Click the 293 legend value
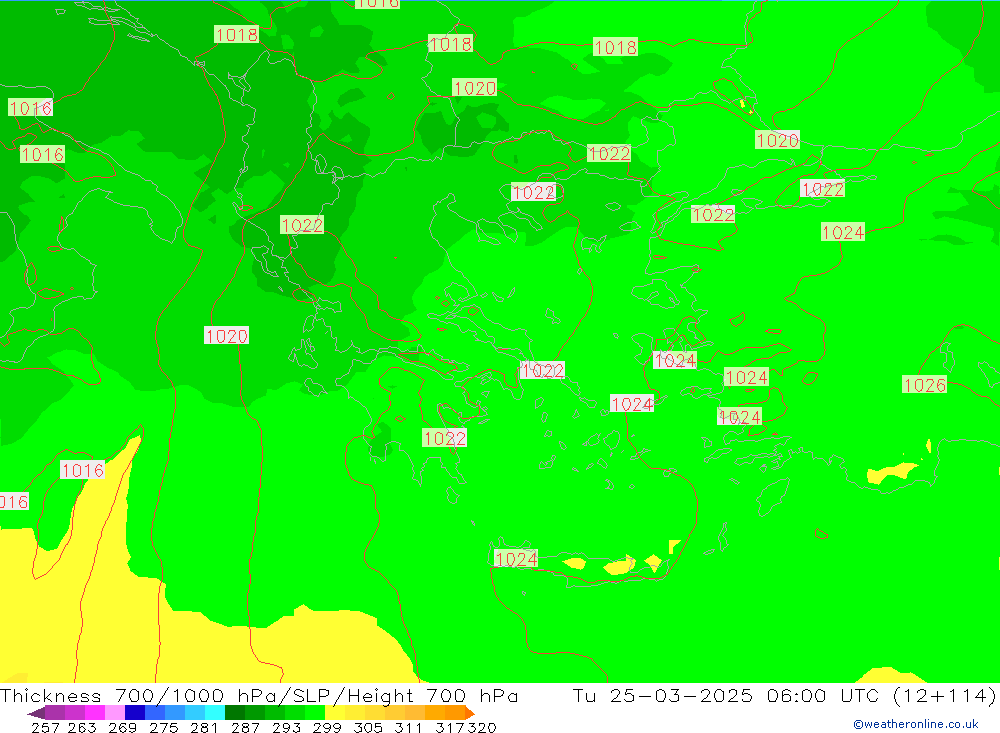The height and width of the screenshot is (733, 1000). tap(286, 727)
